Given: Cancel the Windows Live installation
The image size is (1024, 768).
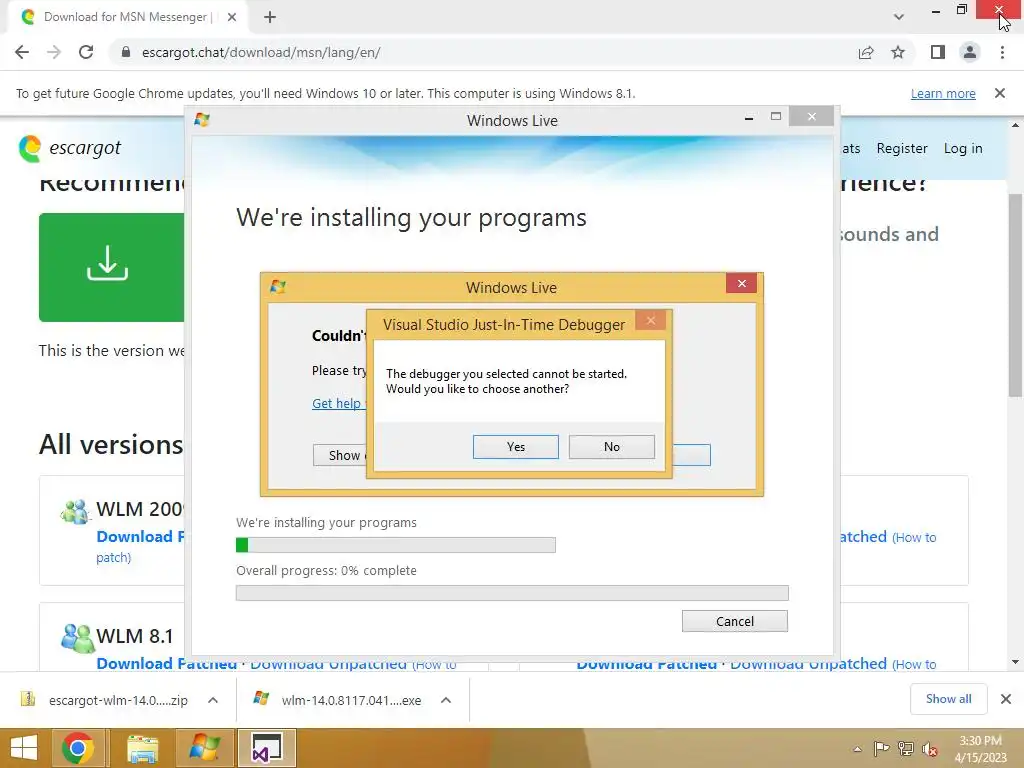Looking at the screenshot, I should pos(735,621).
